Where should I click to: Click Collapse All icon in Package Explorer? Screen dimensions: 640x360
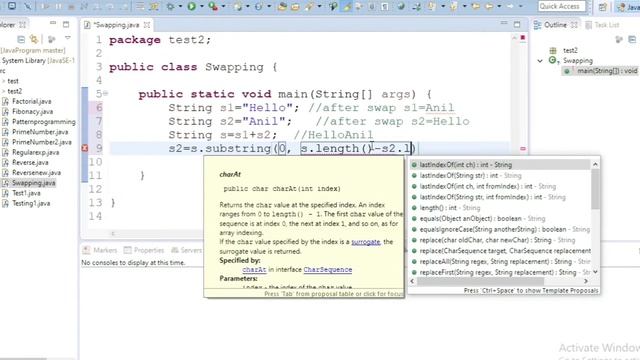(x=21, y=39)
